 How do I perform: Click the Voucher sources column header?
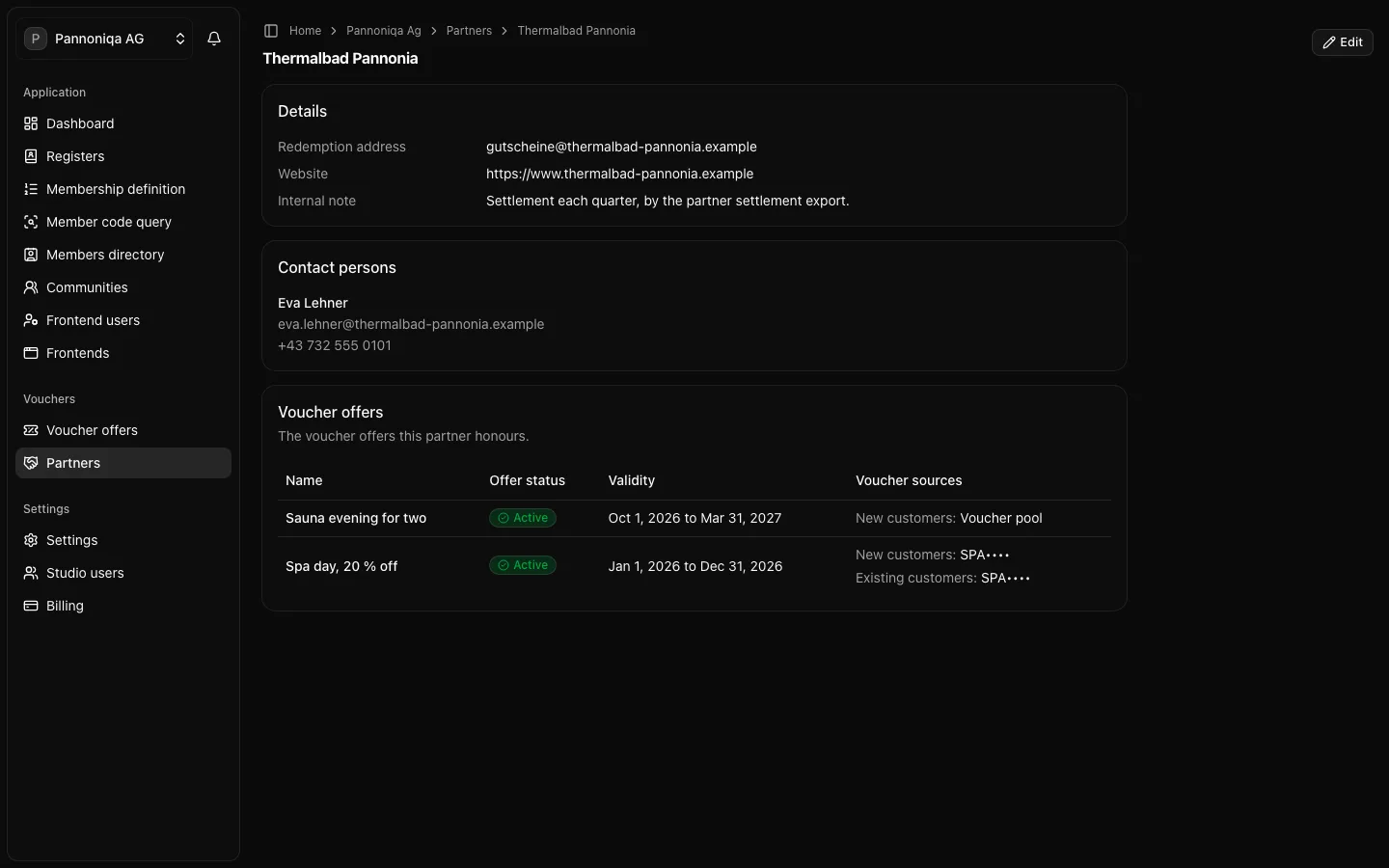(909, 480)
